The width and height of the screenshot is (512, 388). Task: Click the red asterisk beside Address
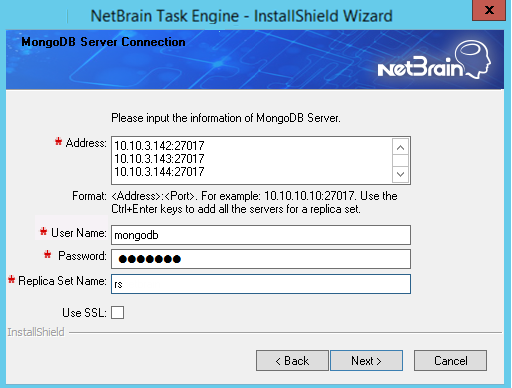(x=58, y=142)
